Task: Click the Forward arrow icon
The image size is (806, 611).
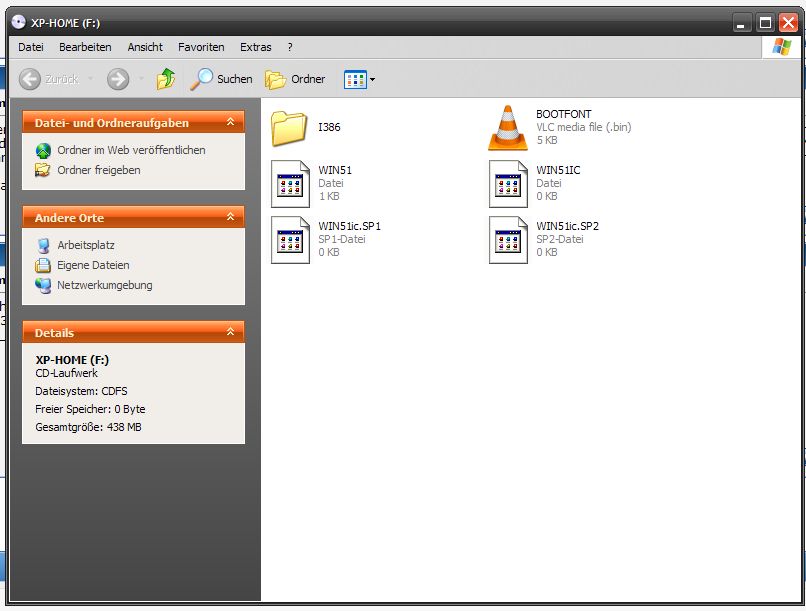Action: click(x=118, y=79)
